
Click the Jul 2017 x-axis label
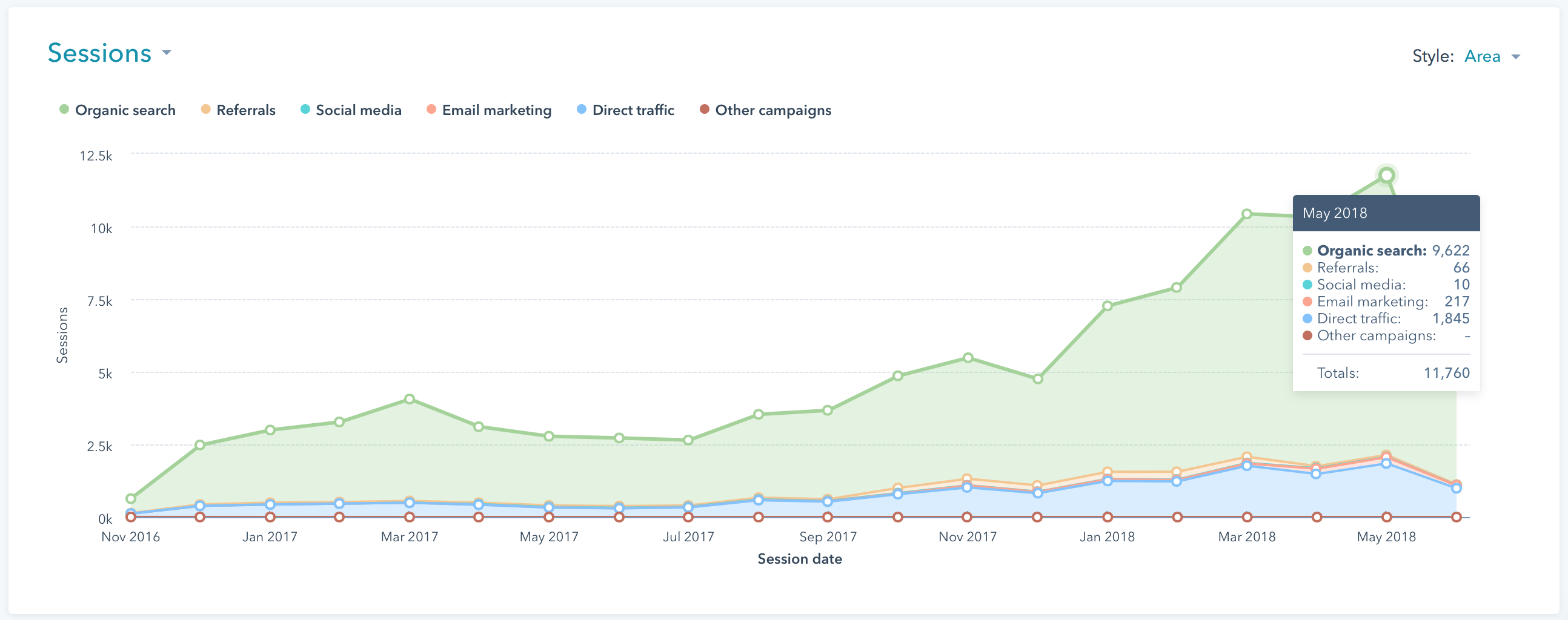click(688, 536)
